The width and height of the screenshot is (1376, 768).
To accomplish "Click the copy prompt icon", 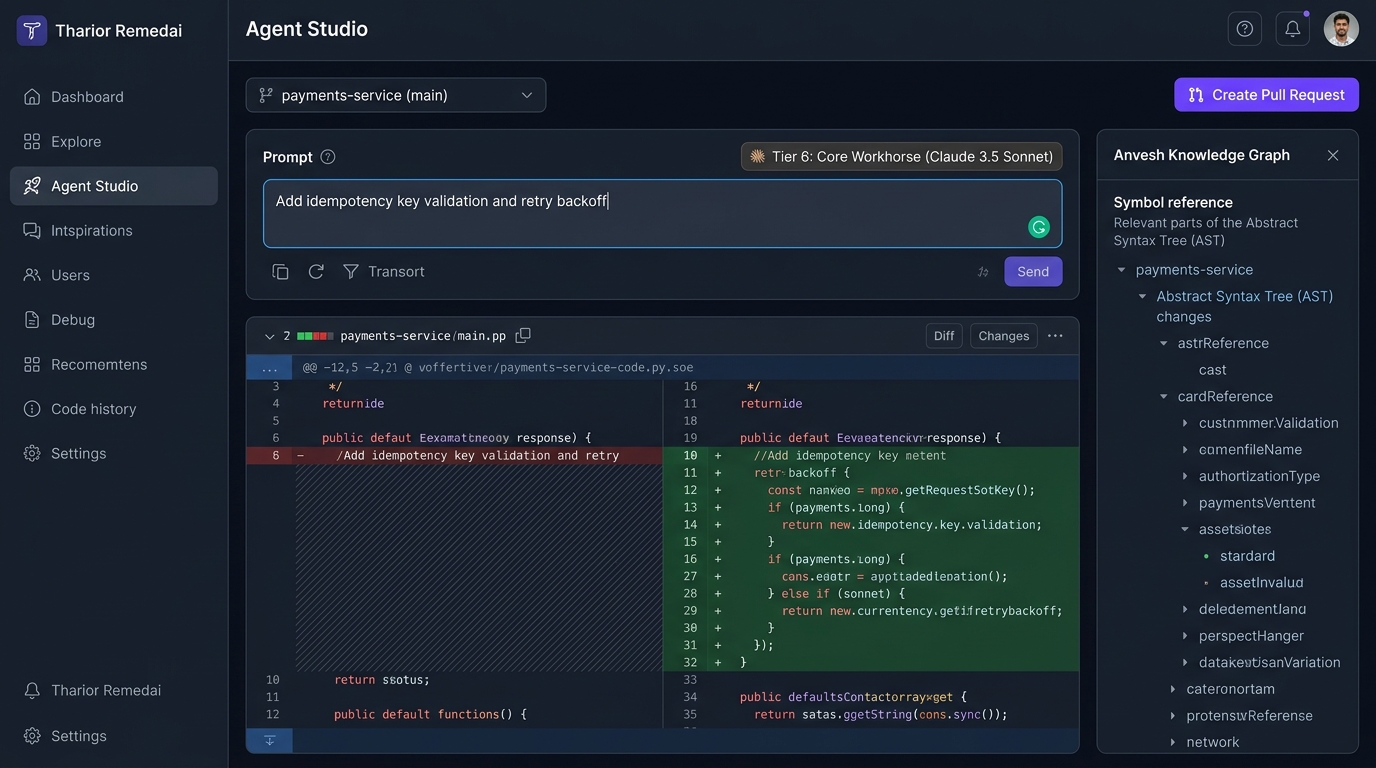I will tap(280, 272).
